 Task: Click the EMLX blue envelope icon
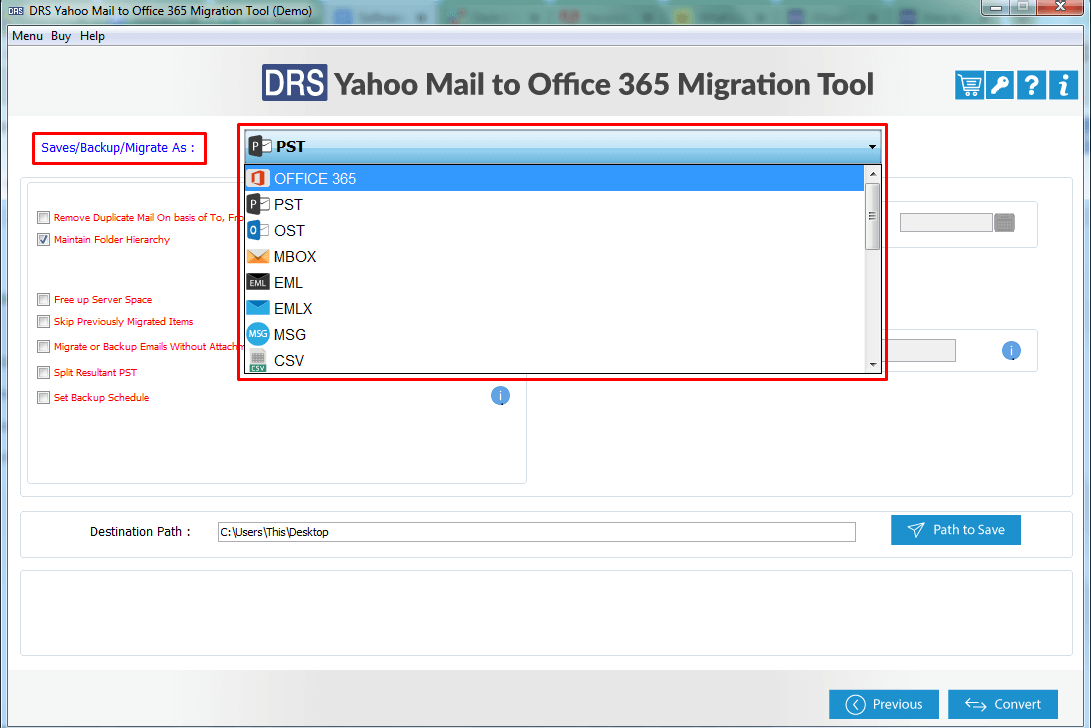(x=258, y=308)
